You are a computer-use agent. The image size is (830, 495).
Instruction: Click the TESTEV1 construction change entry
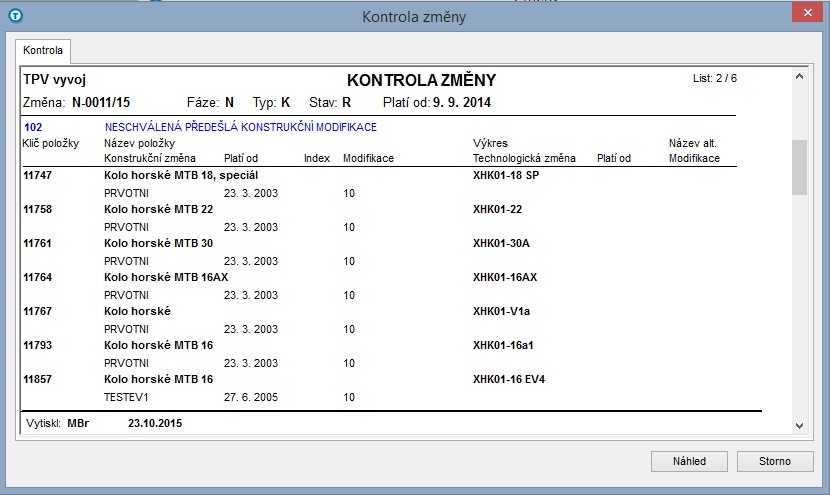pyautogui.click(x=126, y=397)
